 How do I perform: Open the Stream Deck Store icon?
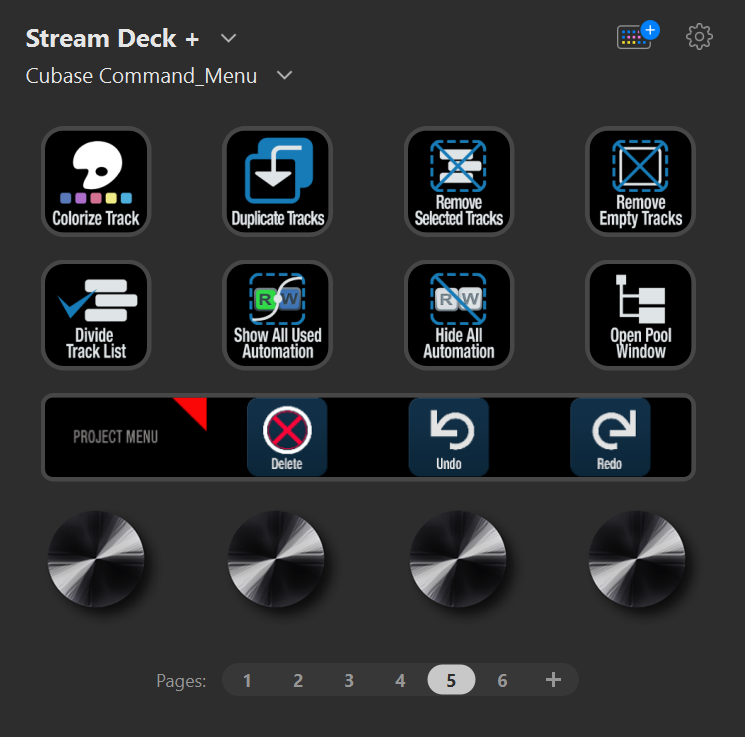tap(637, 35)
